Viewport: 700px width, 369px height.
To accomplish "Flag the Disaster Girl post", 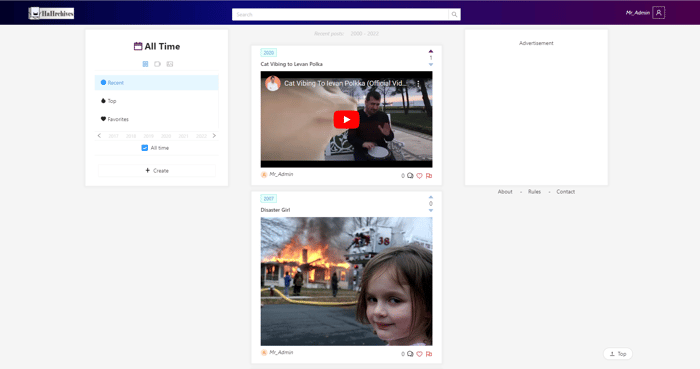I will [429, 354].
